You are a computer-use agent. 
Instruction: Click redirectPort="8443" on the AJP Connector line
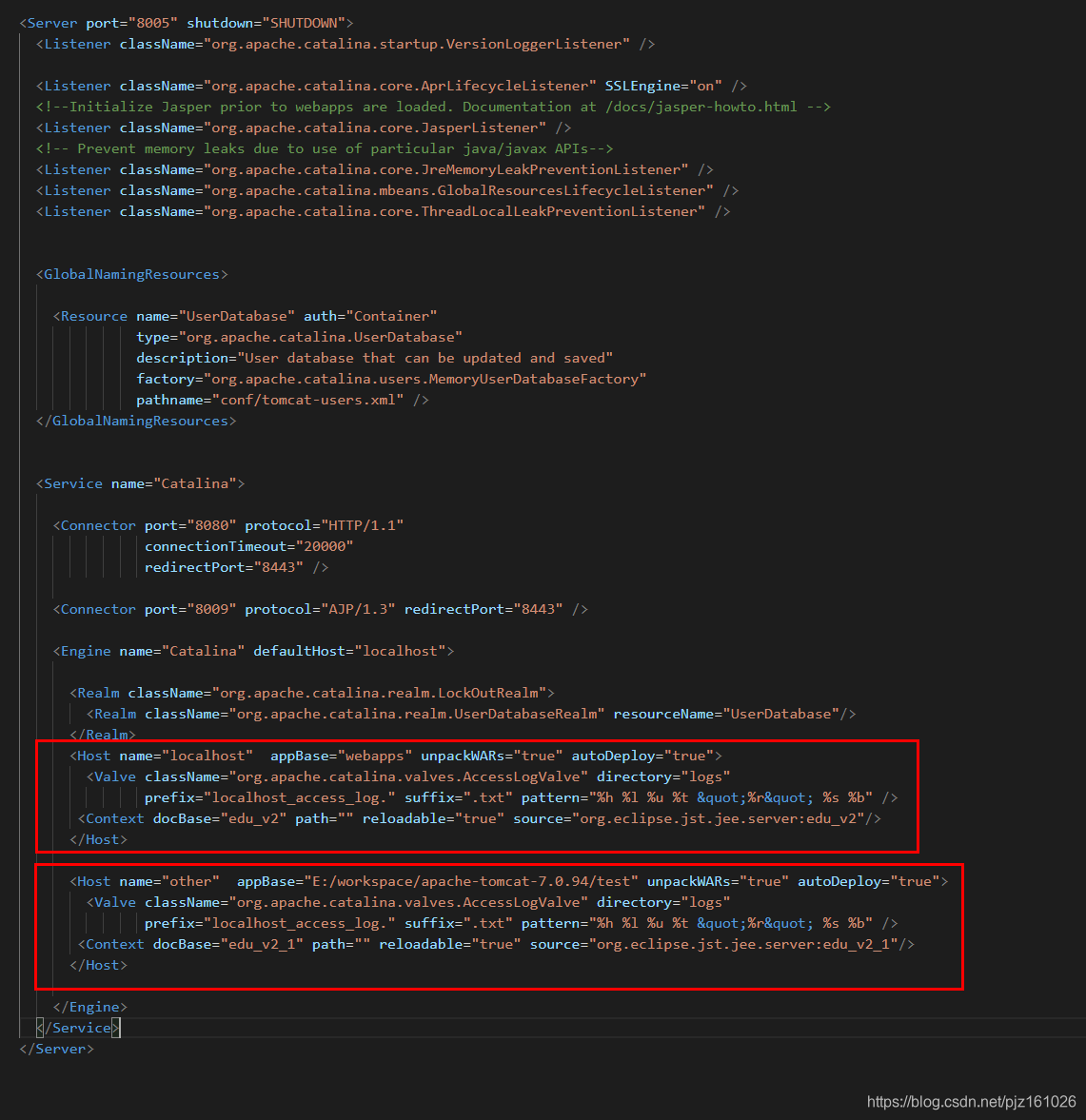(x=484, y=609)
